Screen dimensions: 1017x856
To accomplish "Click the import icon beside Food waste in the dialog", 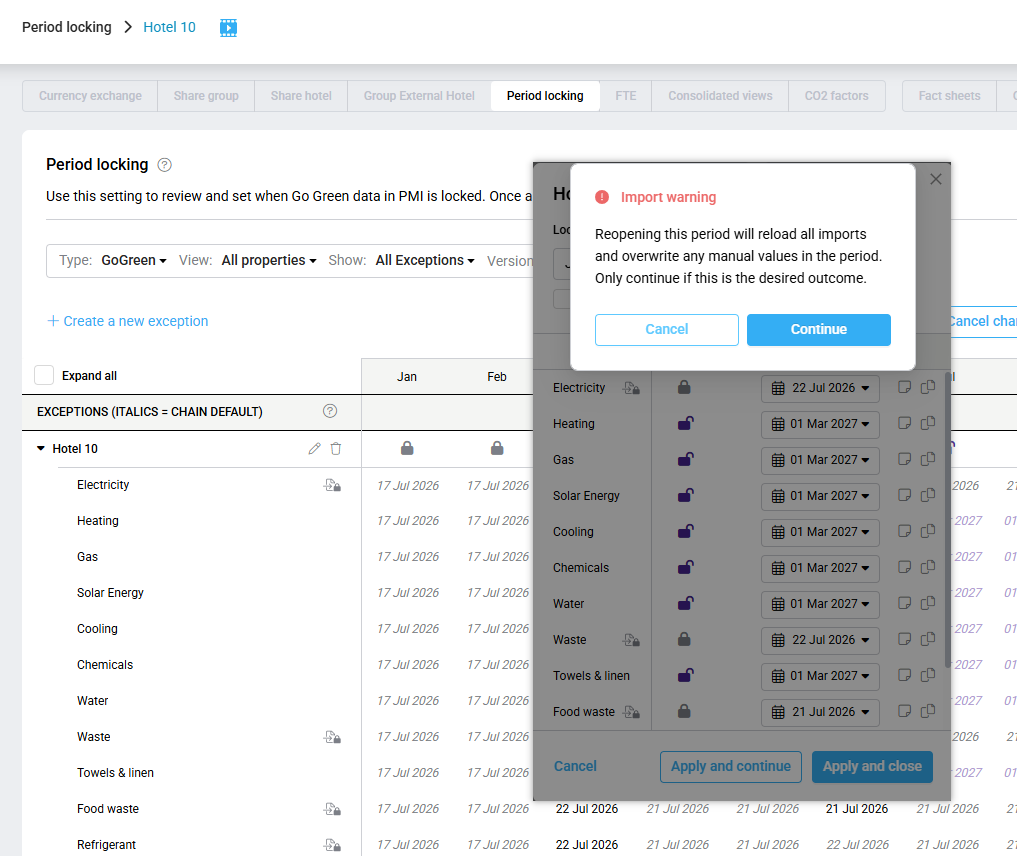I will coord(631,712).
